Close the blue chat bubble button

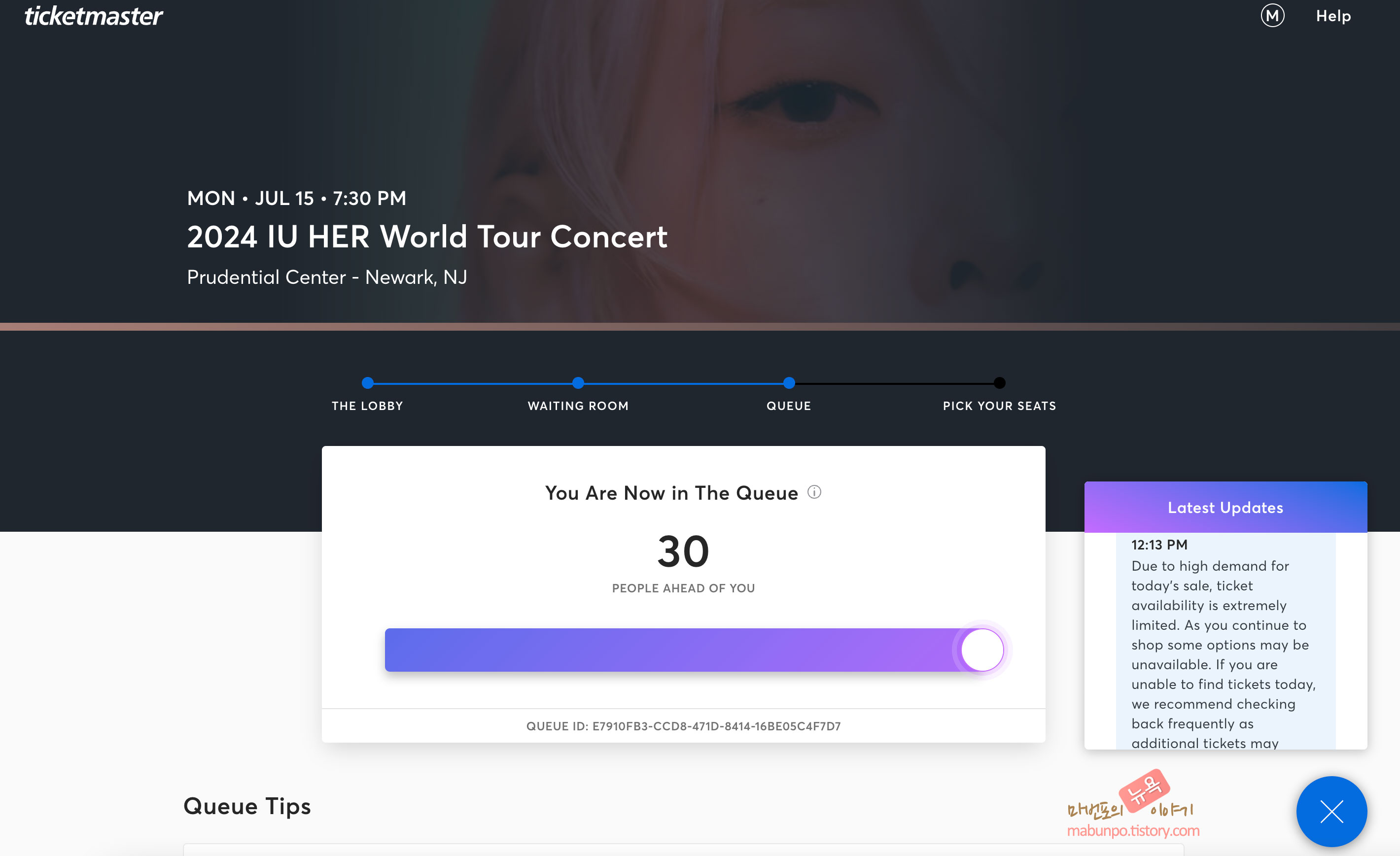click(1331, 811)
